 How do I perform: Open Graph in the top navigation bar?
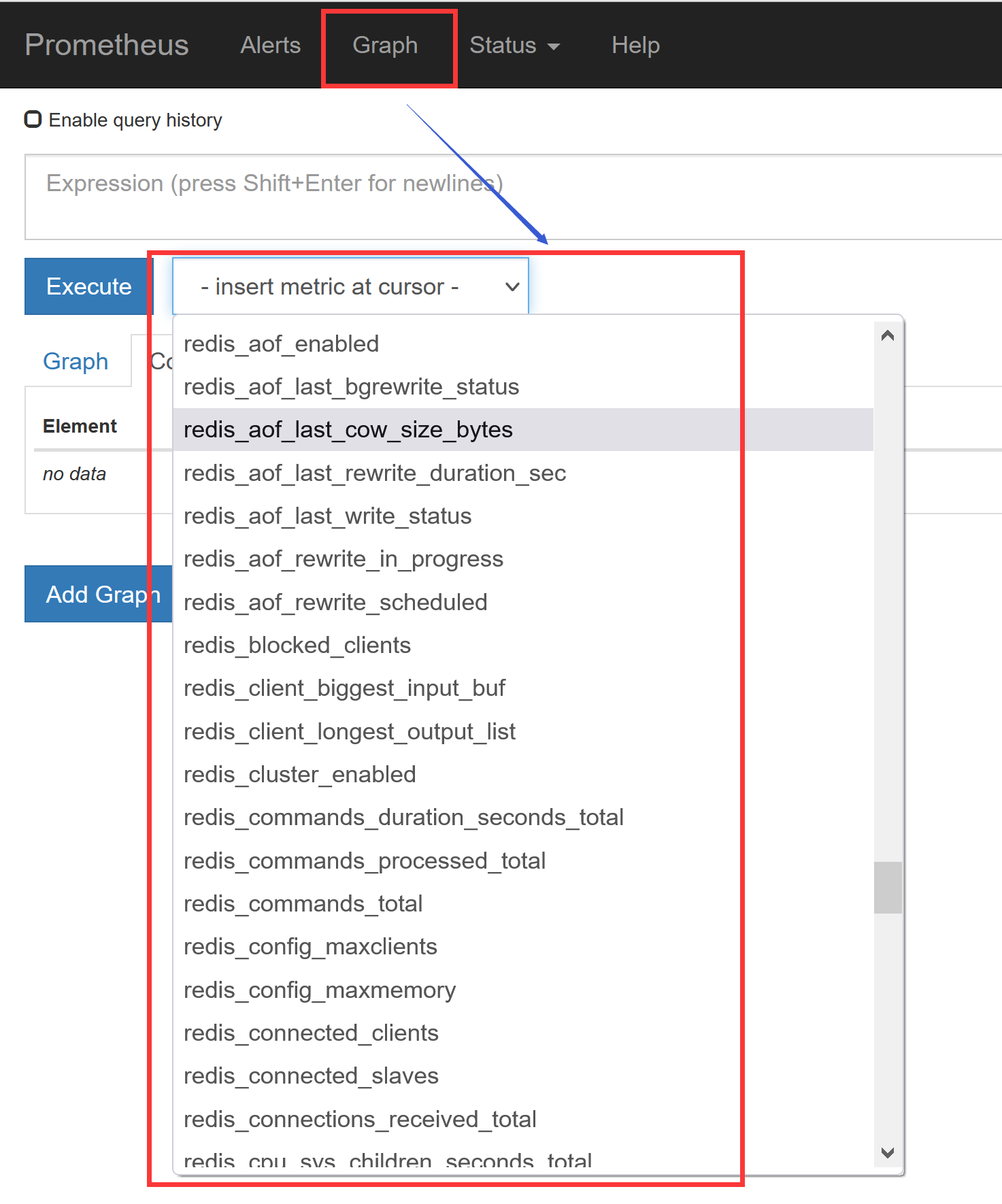[x=385, y=45]
